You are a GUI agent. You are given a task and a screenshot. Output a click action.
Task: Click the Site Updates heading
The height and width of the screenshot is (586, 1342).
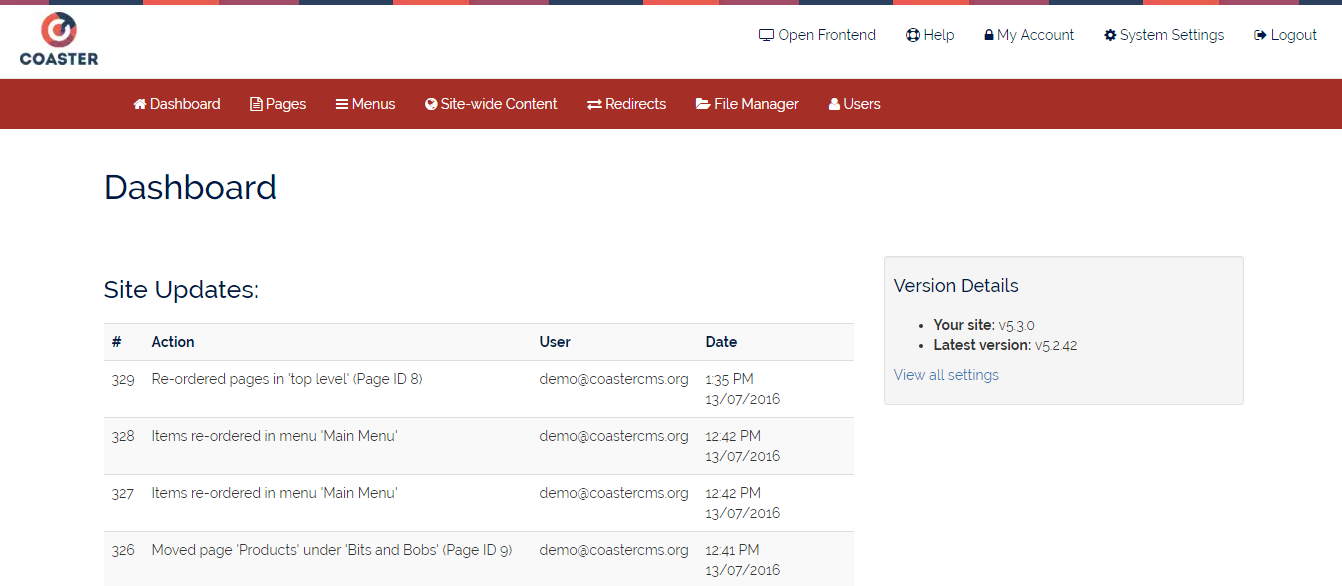[x=181, y=290]
